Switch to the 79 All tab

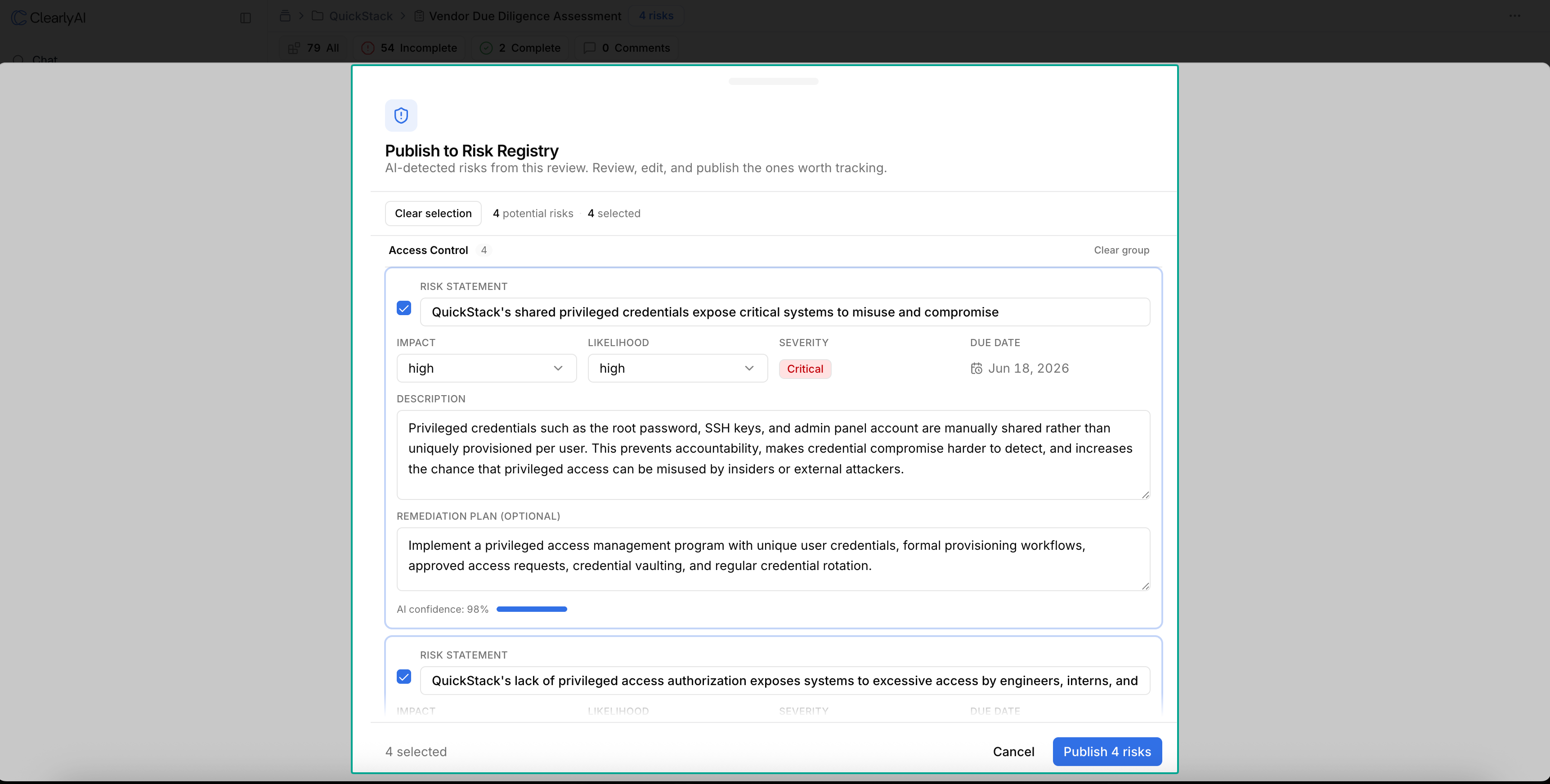pyautogui.click(x=314, y=48)
